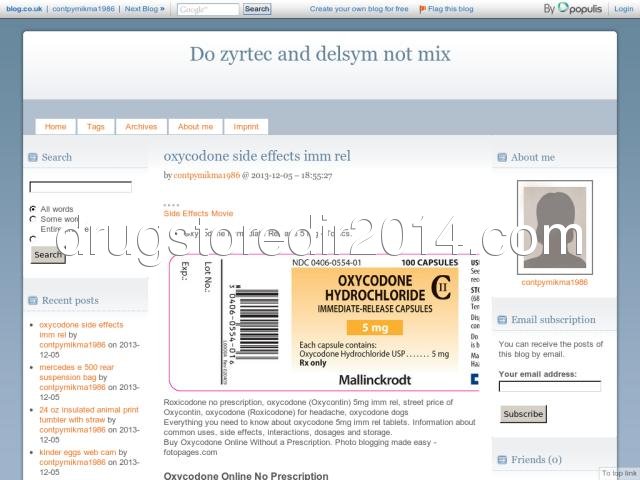Select the Some words radio button
The height and width of the screenshot is (480, 640).
point(33,219)
